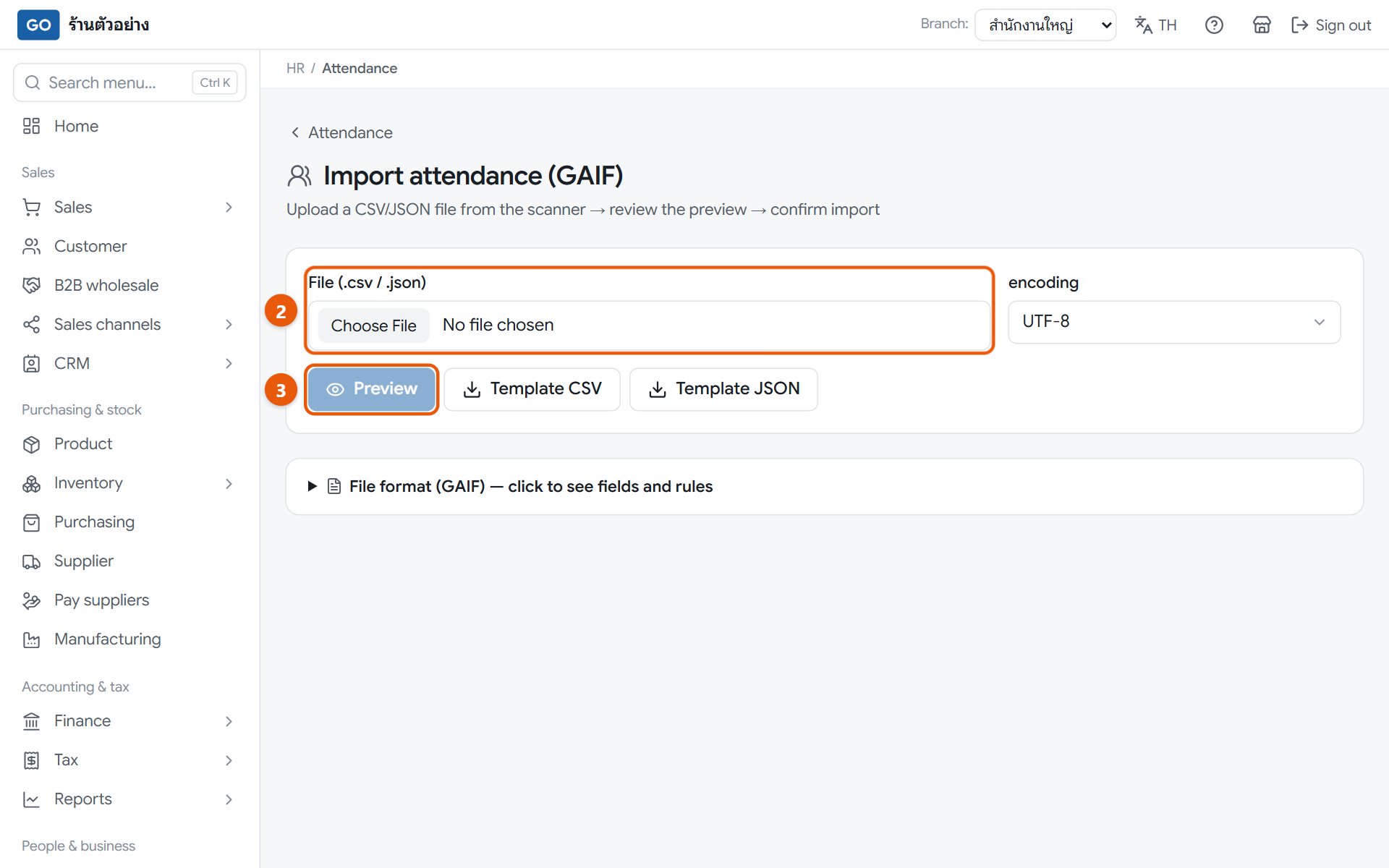Switch language with TH button
1389x868 pixels.
[x=1156, y=25]
